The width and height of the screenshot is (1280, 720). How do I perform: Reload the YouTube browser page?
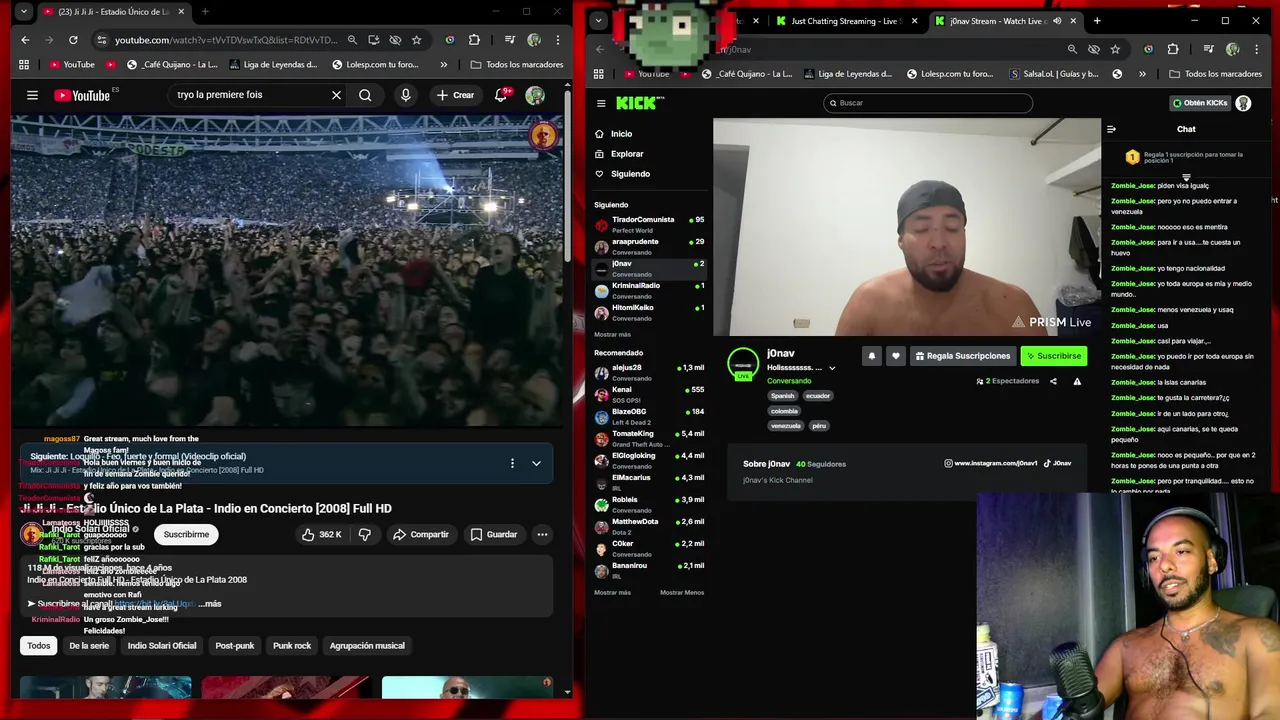(73, 40)
